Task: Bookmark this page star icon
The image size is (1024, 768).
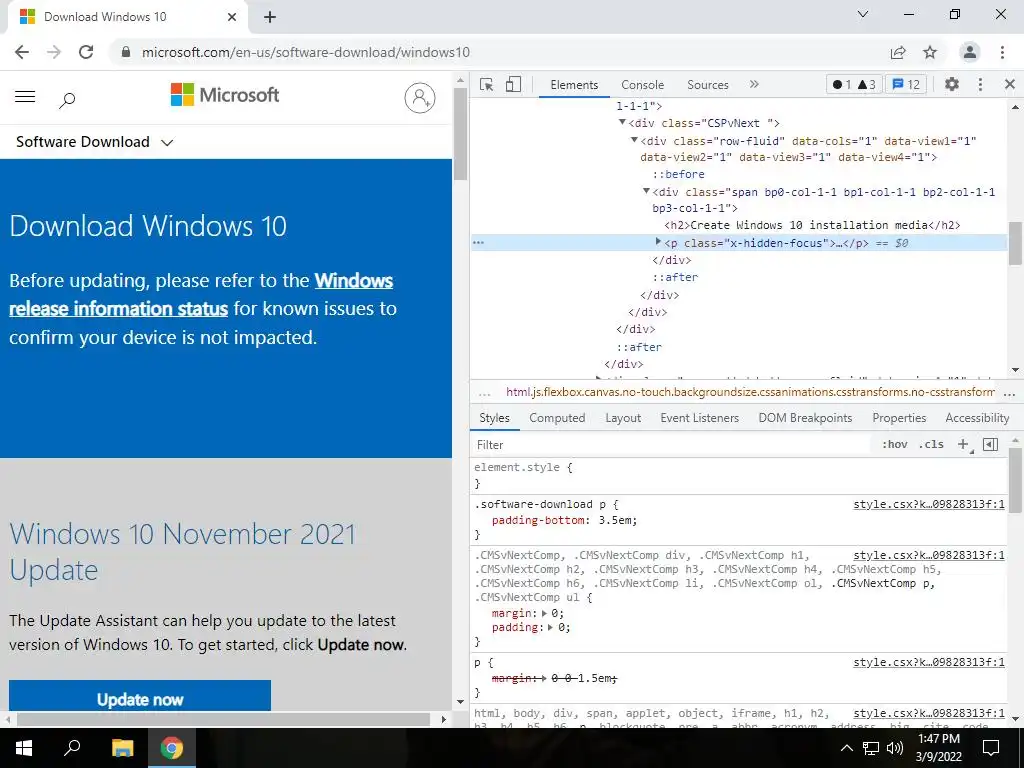Action: click(x=930, y=52)
